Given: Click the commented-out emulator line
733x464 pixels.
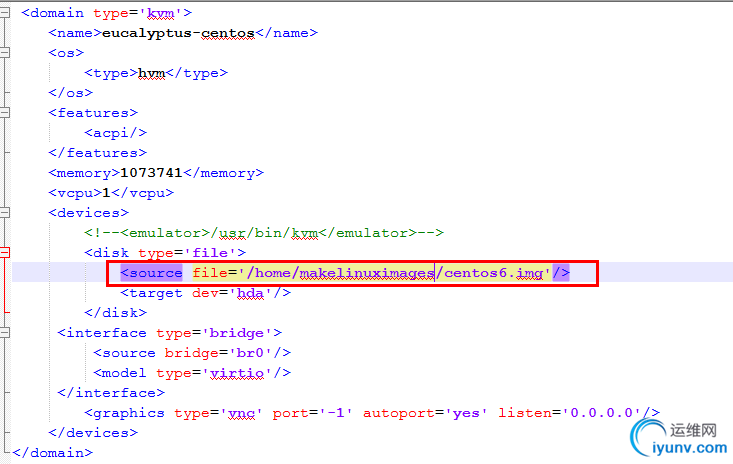Looking at the screenshot, I should (x=264, y=233).
